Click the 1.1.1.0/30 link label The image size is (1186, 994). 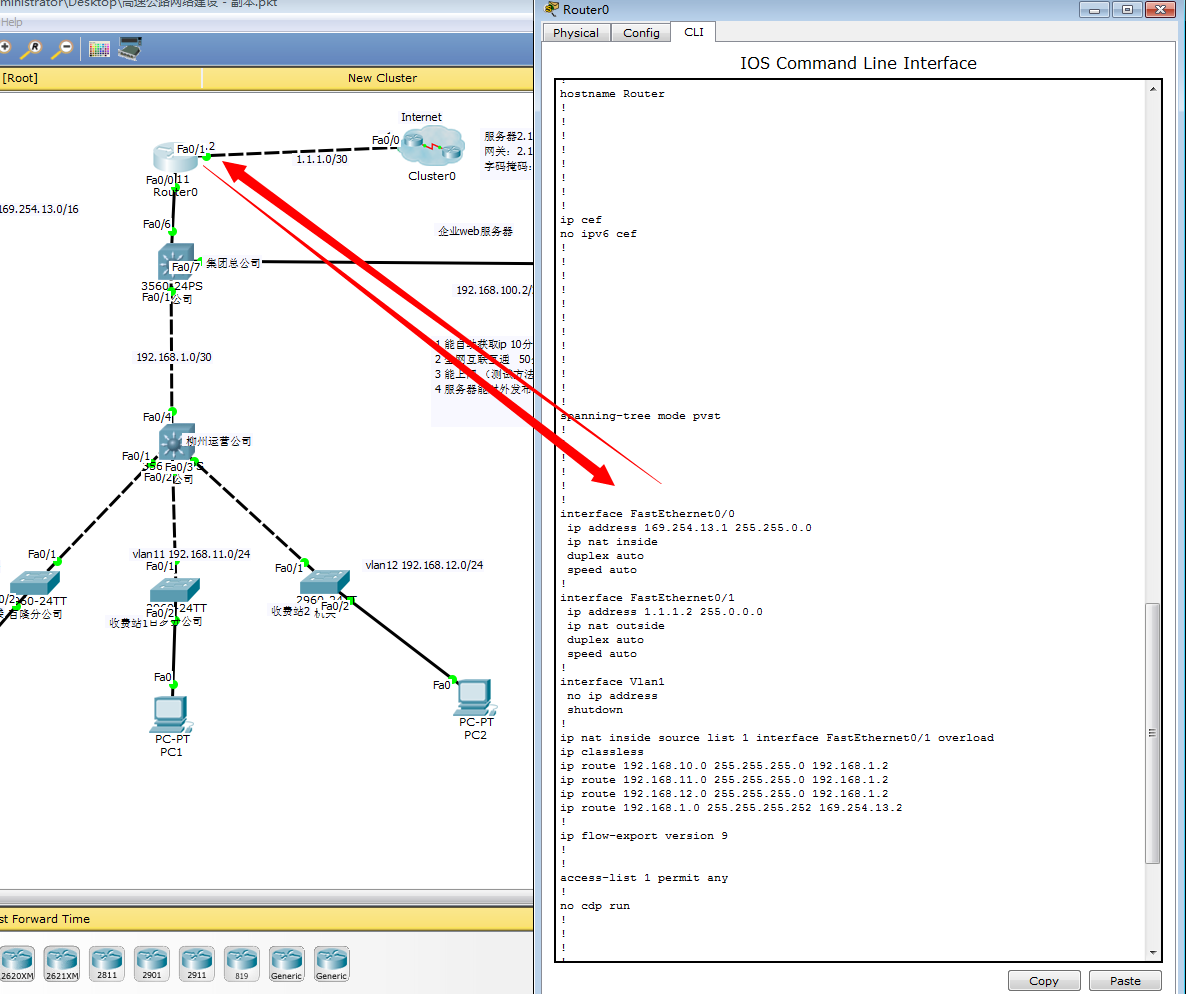[322, 159]
